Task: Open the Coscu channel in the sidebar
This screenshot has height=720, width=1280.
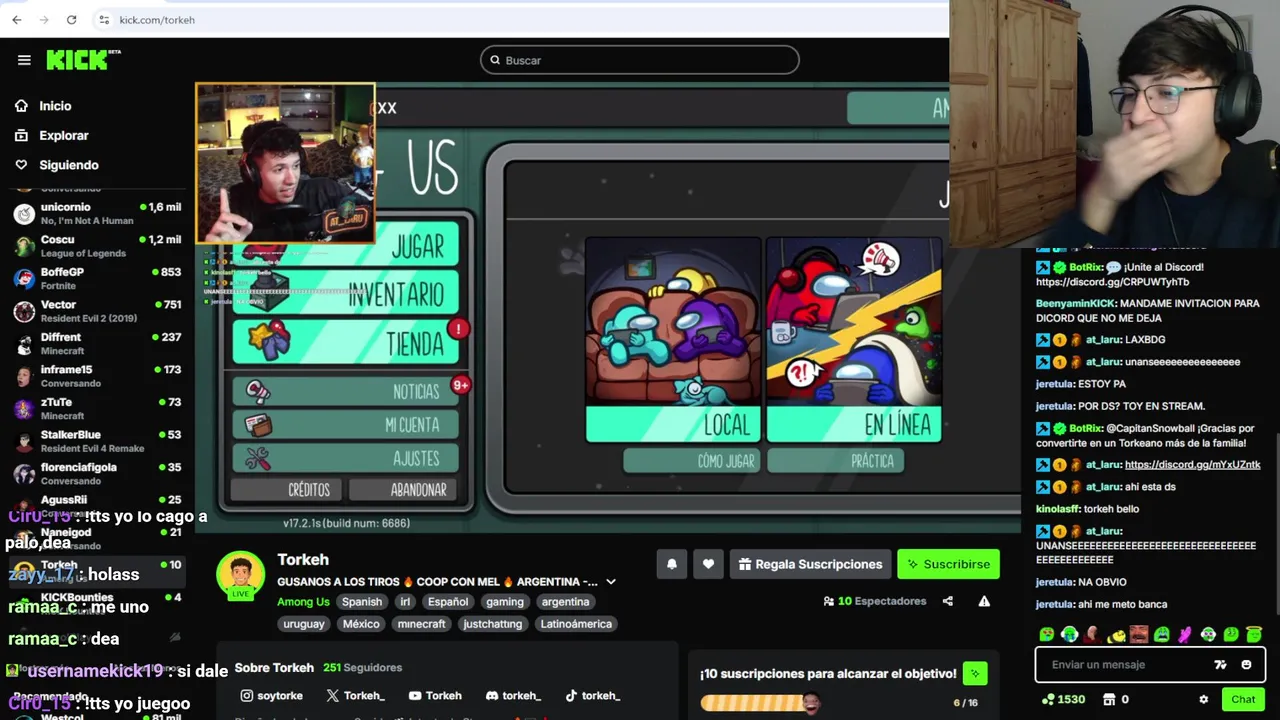Action: point(97,246)
